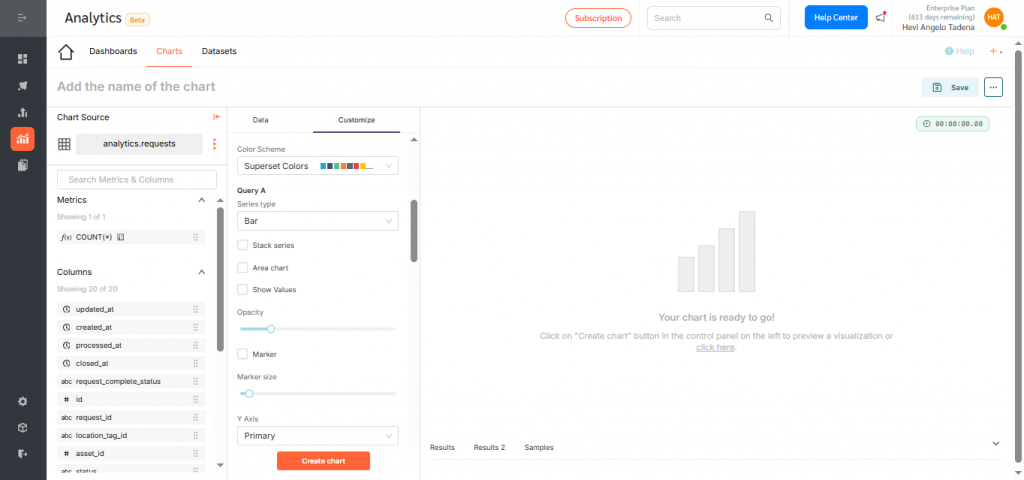Adjust the Opacity slider handle
This screenshot has height=480, width=1024.
(270, 328)
